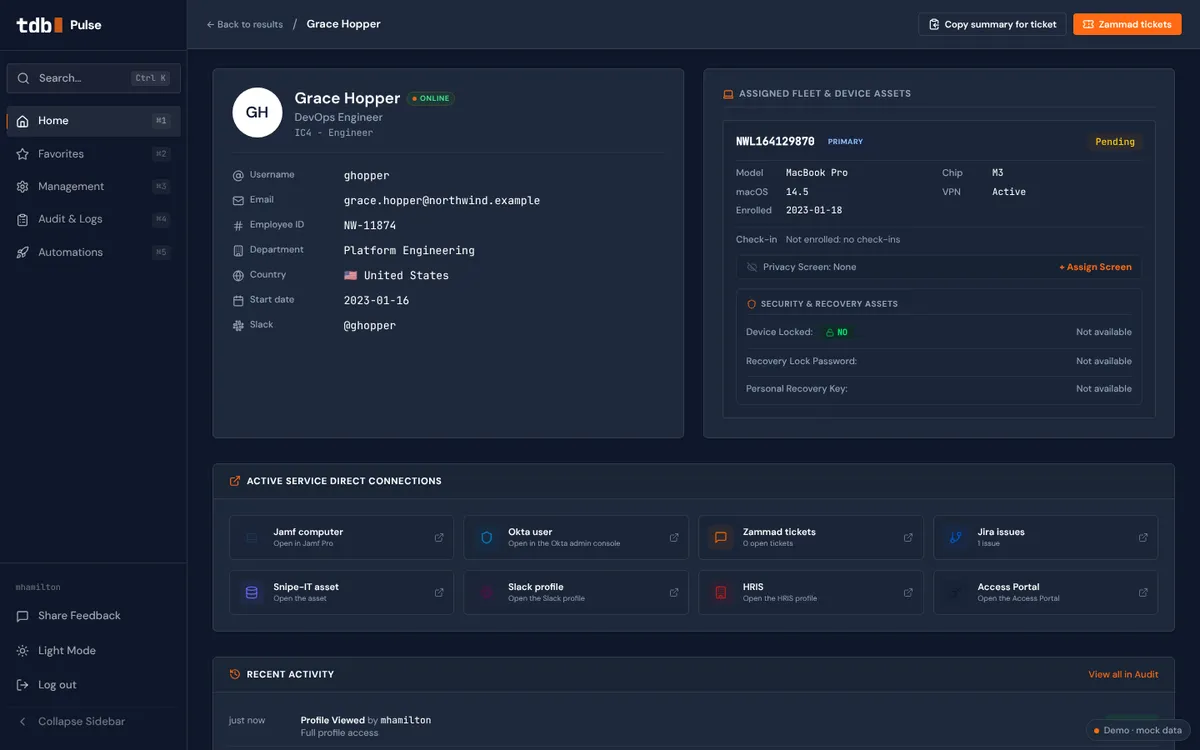Click the Automations rocket icon
The height and width of the screenshot is (750, 1200).
point(22,252)
